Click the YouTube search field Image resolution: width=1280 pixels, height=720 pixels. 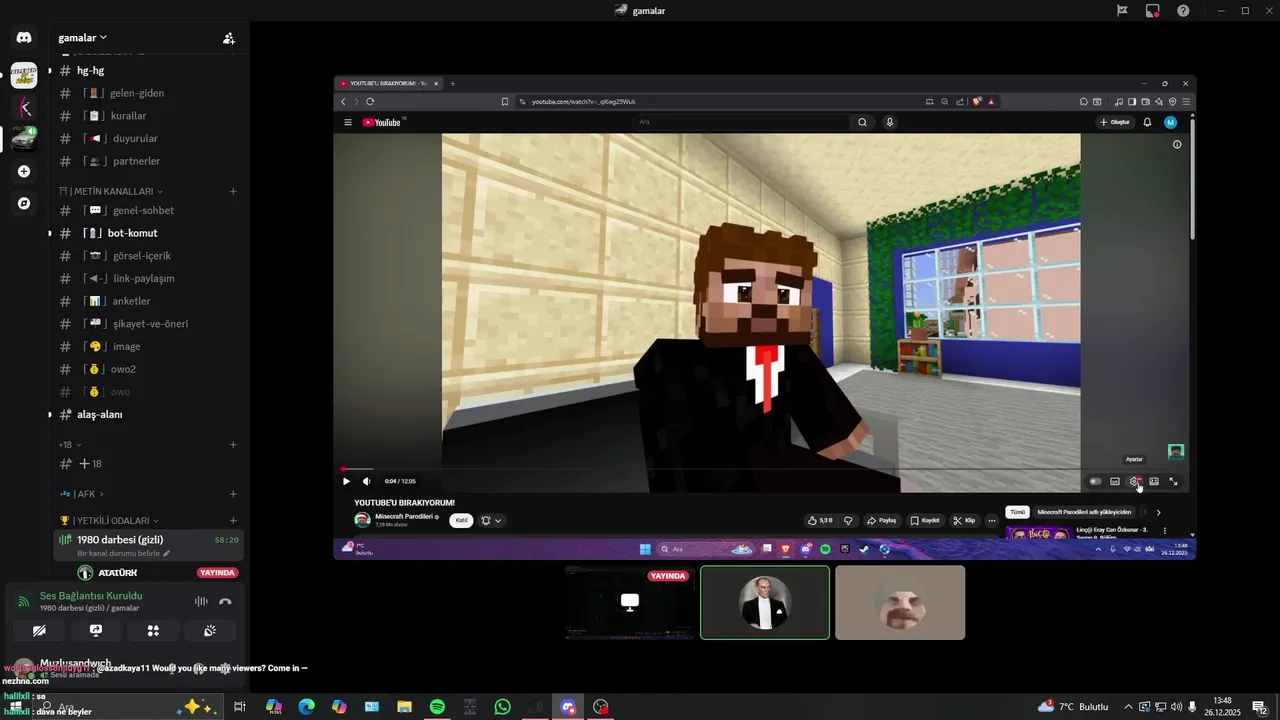(741, 122)
